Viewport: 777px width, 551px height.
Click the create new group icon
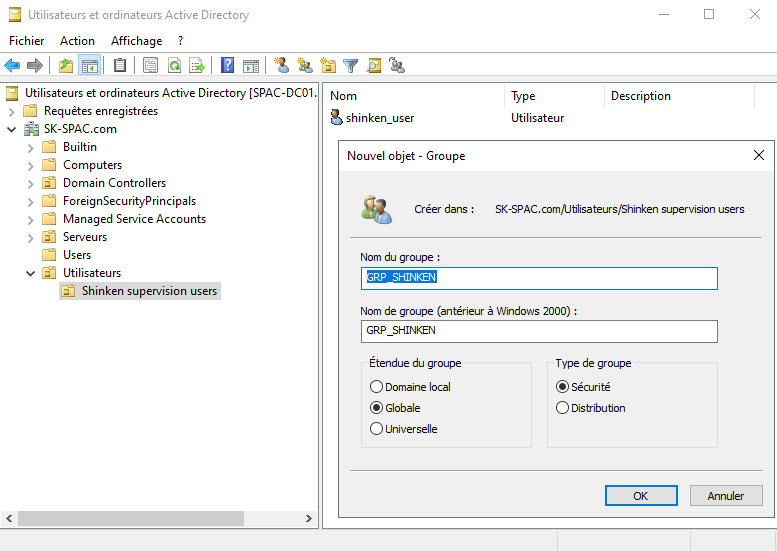click(x=305, y=66)
